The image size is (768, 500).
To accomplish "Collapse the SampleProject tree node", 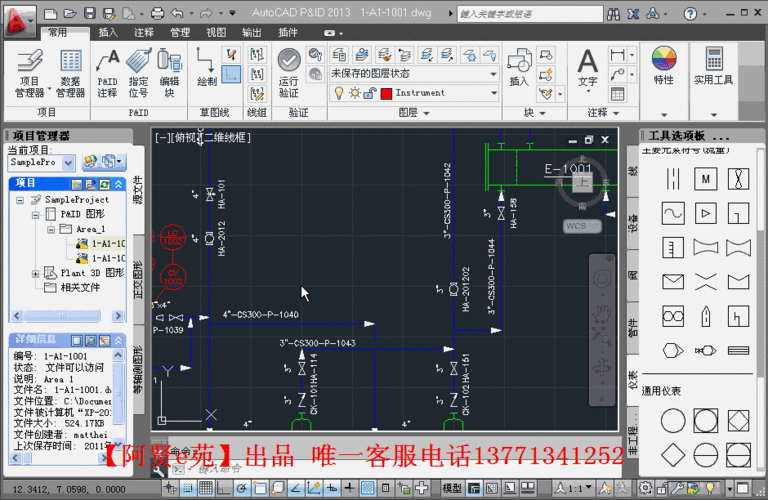I will [20, 200].
